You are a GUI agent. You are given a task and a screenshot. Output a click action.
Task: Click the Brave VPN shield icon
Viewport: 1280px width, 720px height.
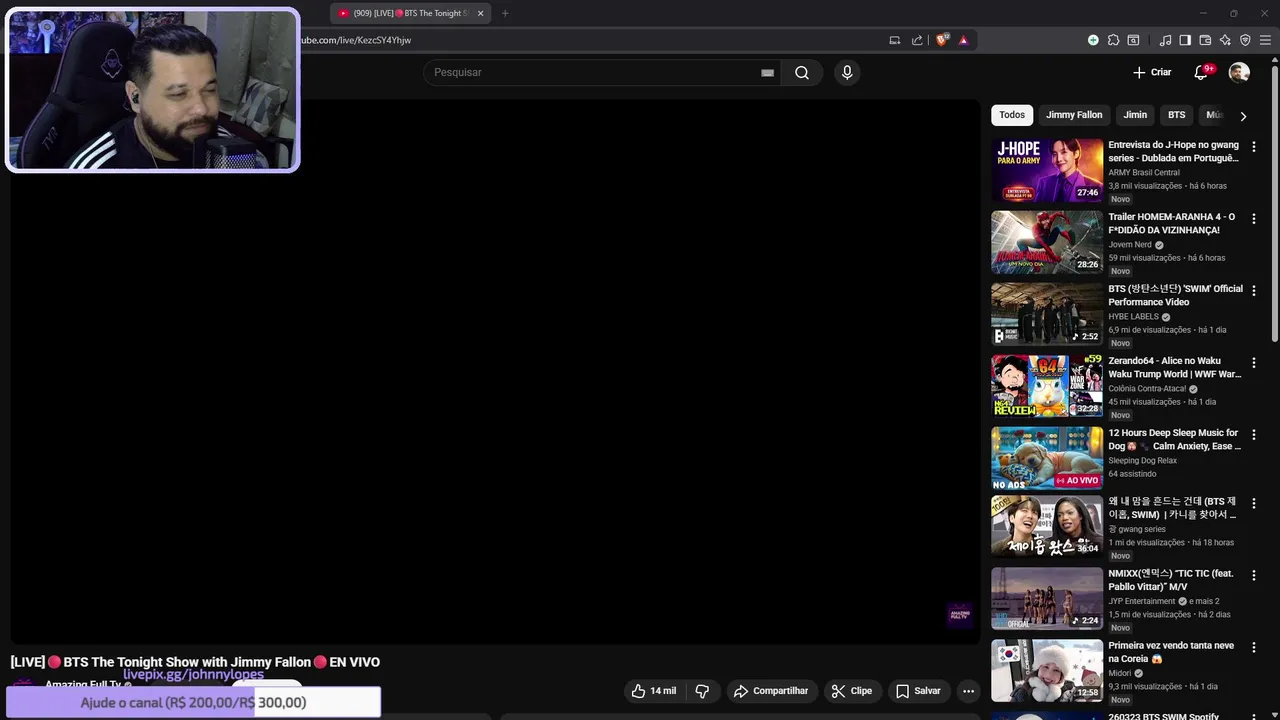point(1245,40)
